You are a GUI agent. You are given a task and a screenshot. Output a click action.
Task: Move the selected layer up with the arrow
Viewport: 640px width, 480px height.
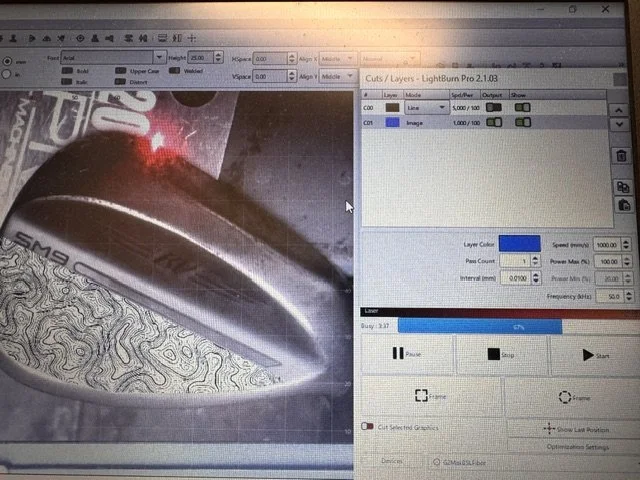(619, 110)
